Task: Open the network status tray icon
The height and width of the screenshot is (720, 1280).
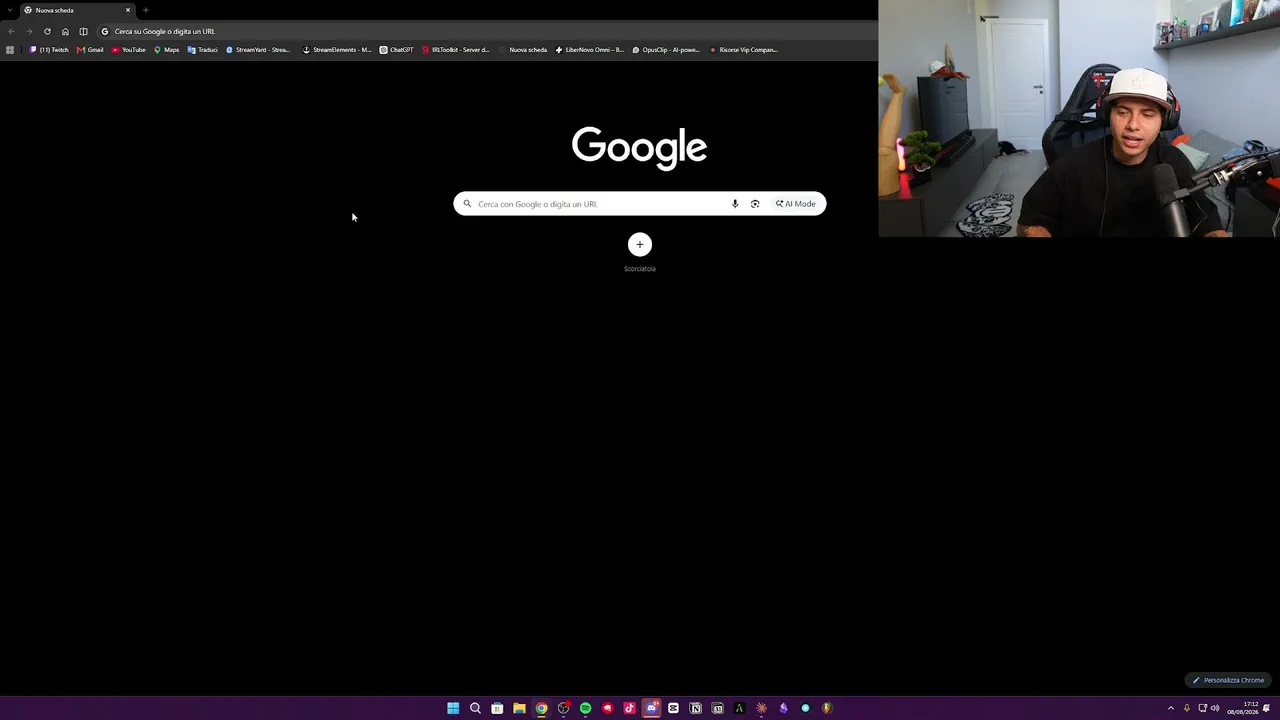Action: point(1202,708)
